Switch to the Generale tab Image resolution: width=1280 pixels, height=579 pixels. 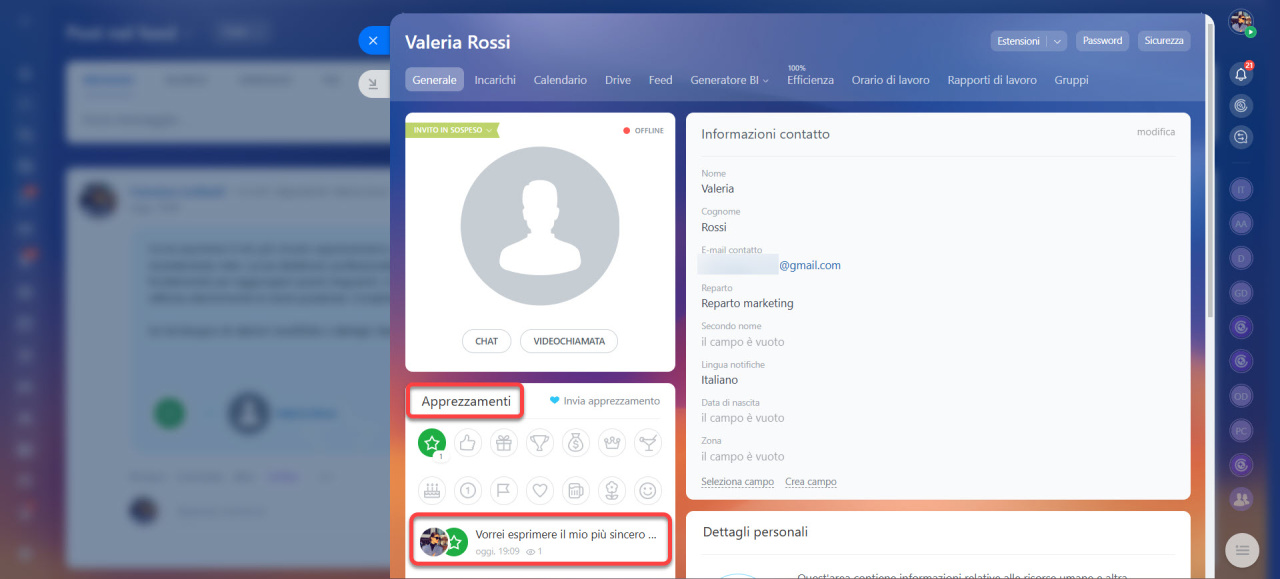coord(434,80)
